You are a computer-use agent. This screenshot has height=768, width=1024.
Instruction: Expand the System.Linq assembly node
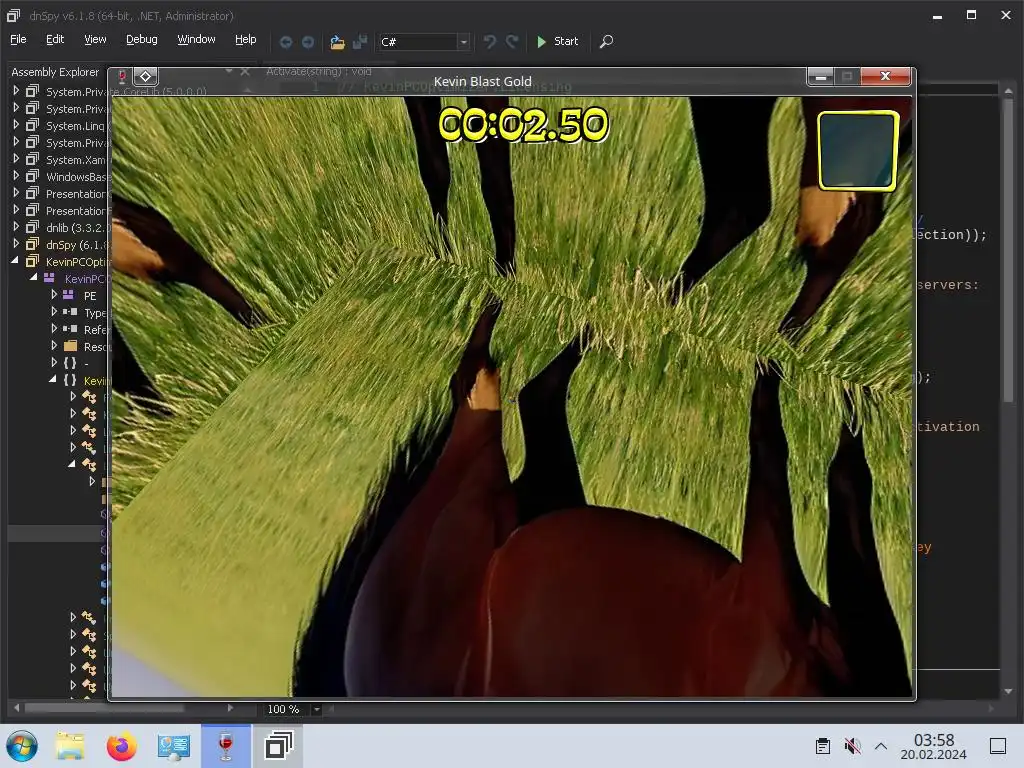16,125
